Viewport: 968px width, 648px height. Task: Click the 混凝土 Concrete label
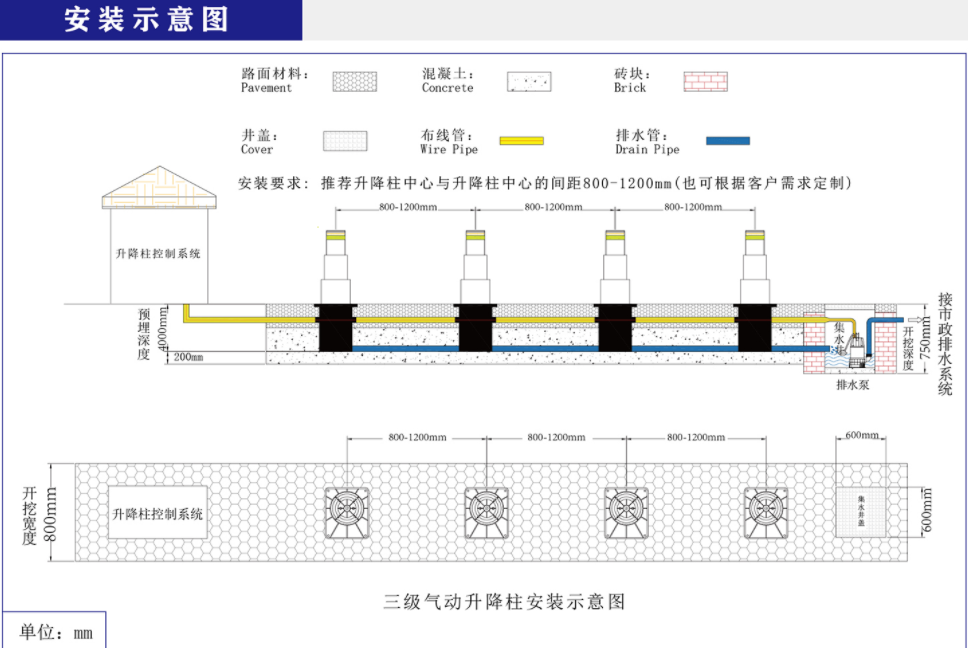click(448, 80)
